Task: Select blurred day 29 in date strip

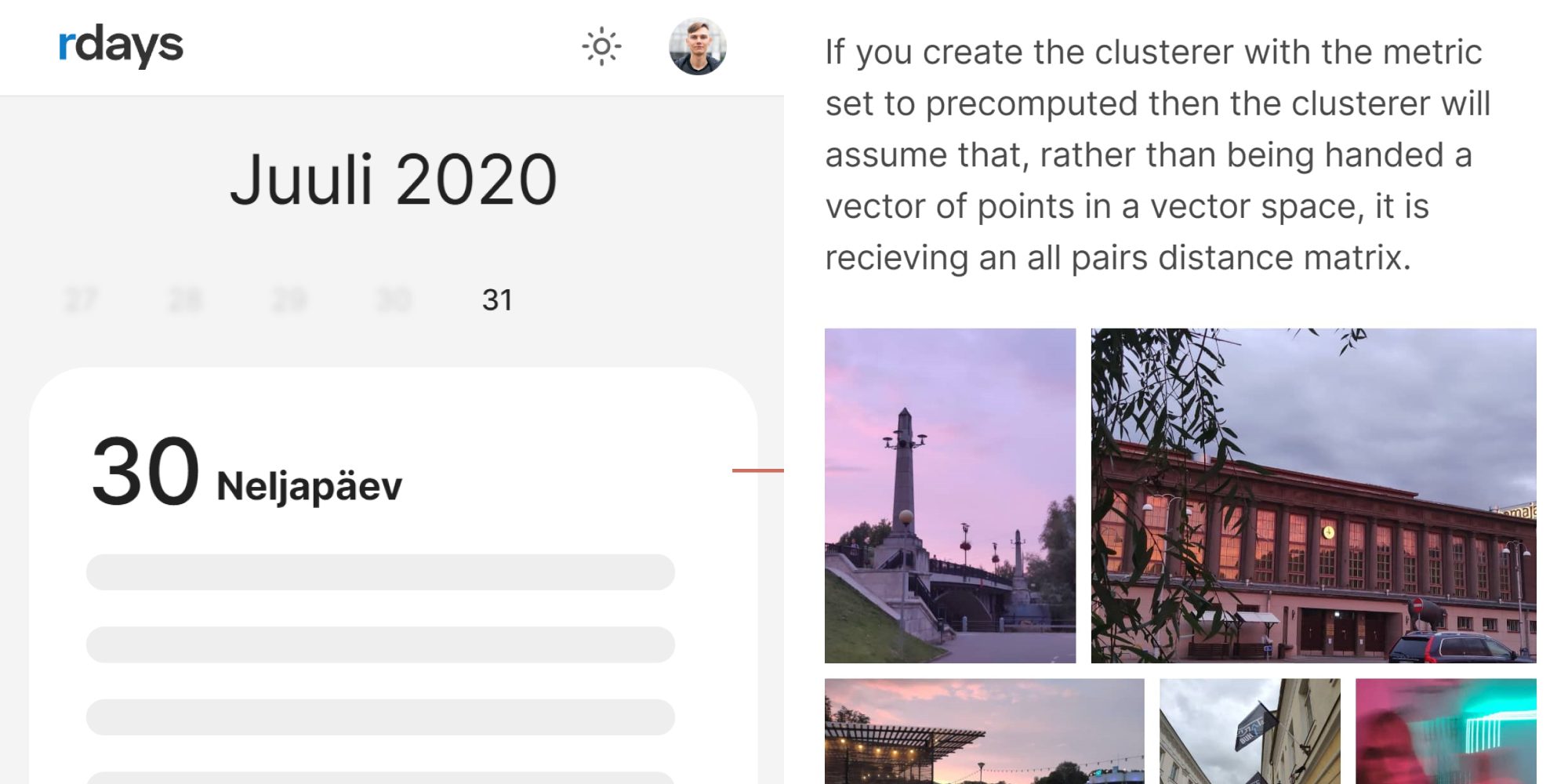Action: [289, 299]
